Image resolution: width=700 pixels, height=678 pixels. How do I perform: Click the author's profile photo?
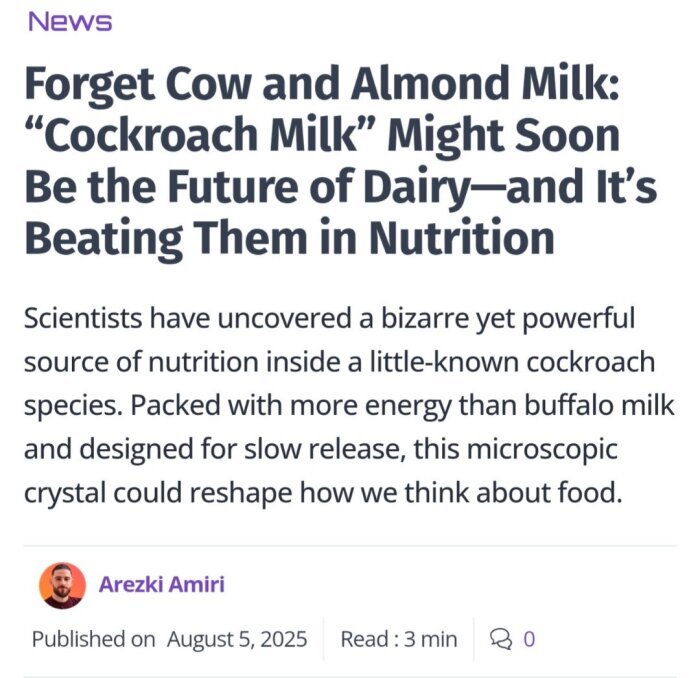62,585
